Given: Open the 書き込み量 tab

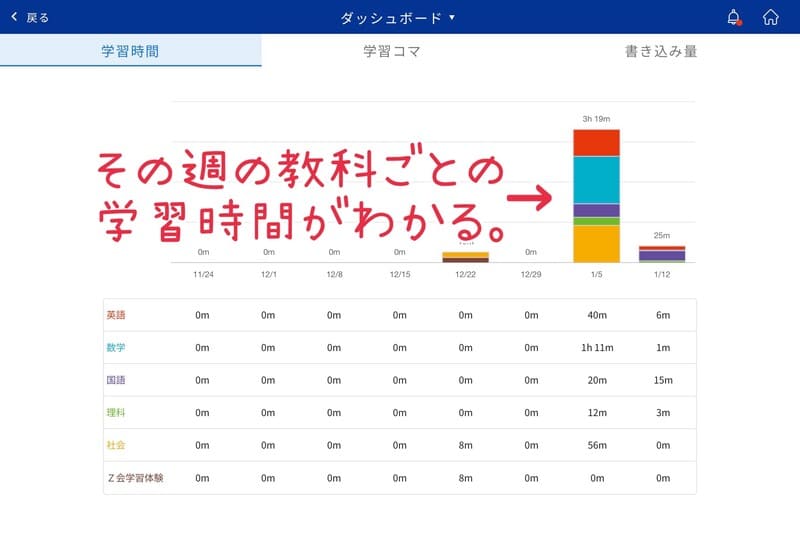Looking at the screenshot, I should pos(661,51).
